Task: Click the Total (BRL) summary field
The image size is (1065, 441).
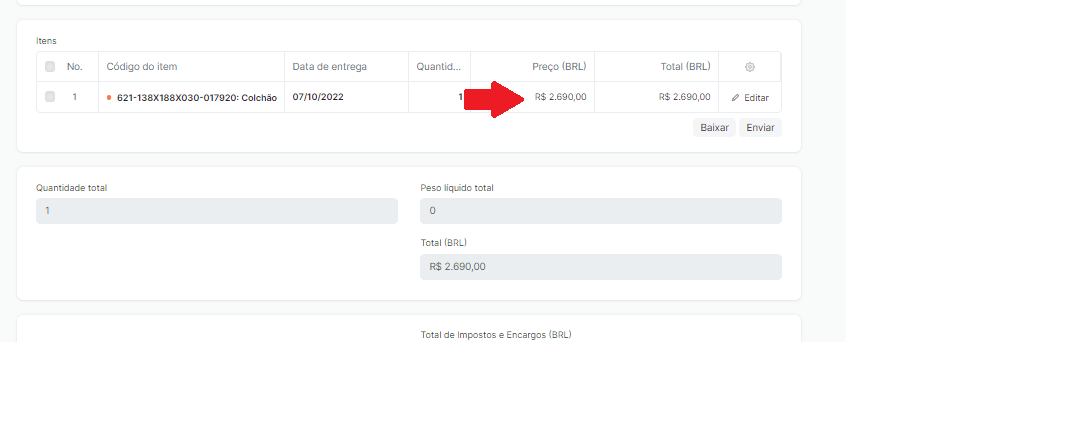Action: coord(600,267)
